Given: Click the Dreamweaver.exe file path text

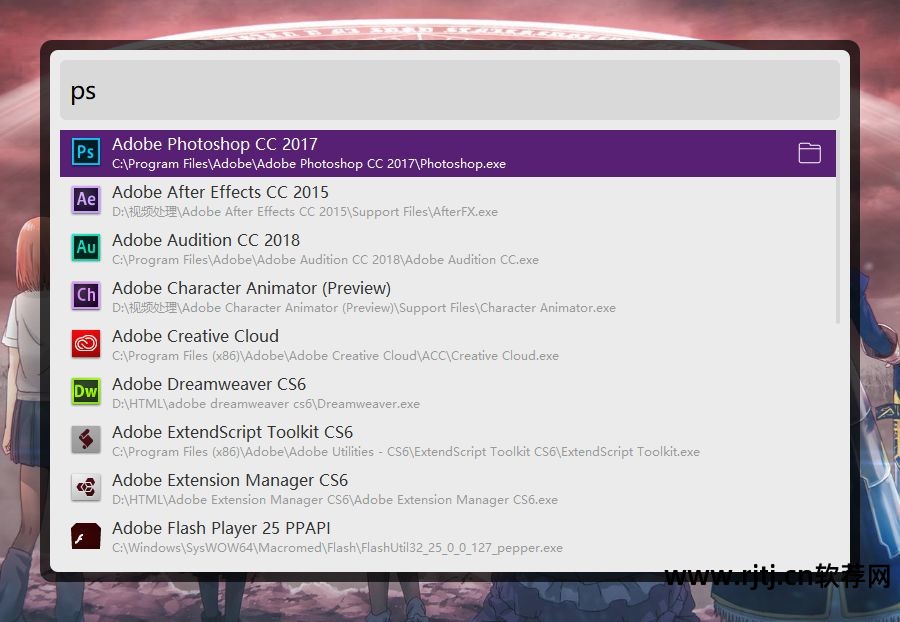Looking at the screenshot, I should 266,404.
